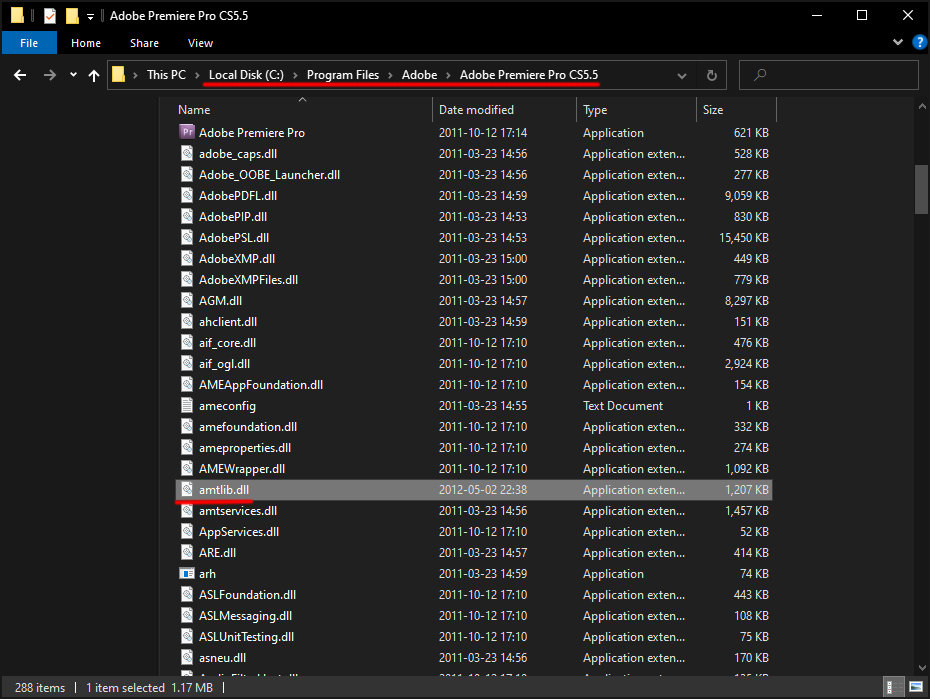Open the Share ribbon tab
This screenshot has width=930, height=699.
coord(144,43)
